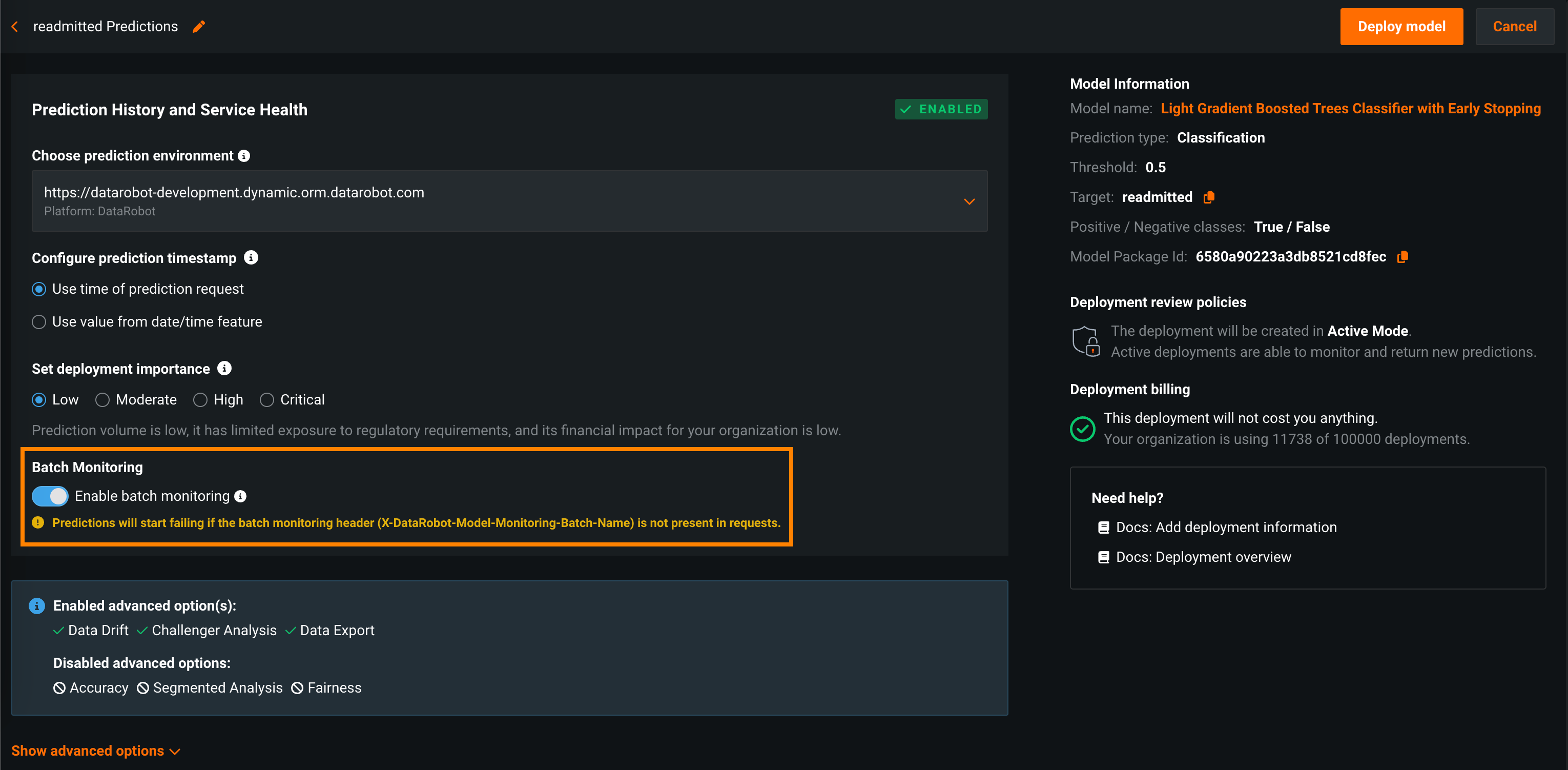Screen dimensions: 1568x770
Task: Open Docs: Deployment overview link
Action: 1203,557
